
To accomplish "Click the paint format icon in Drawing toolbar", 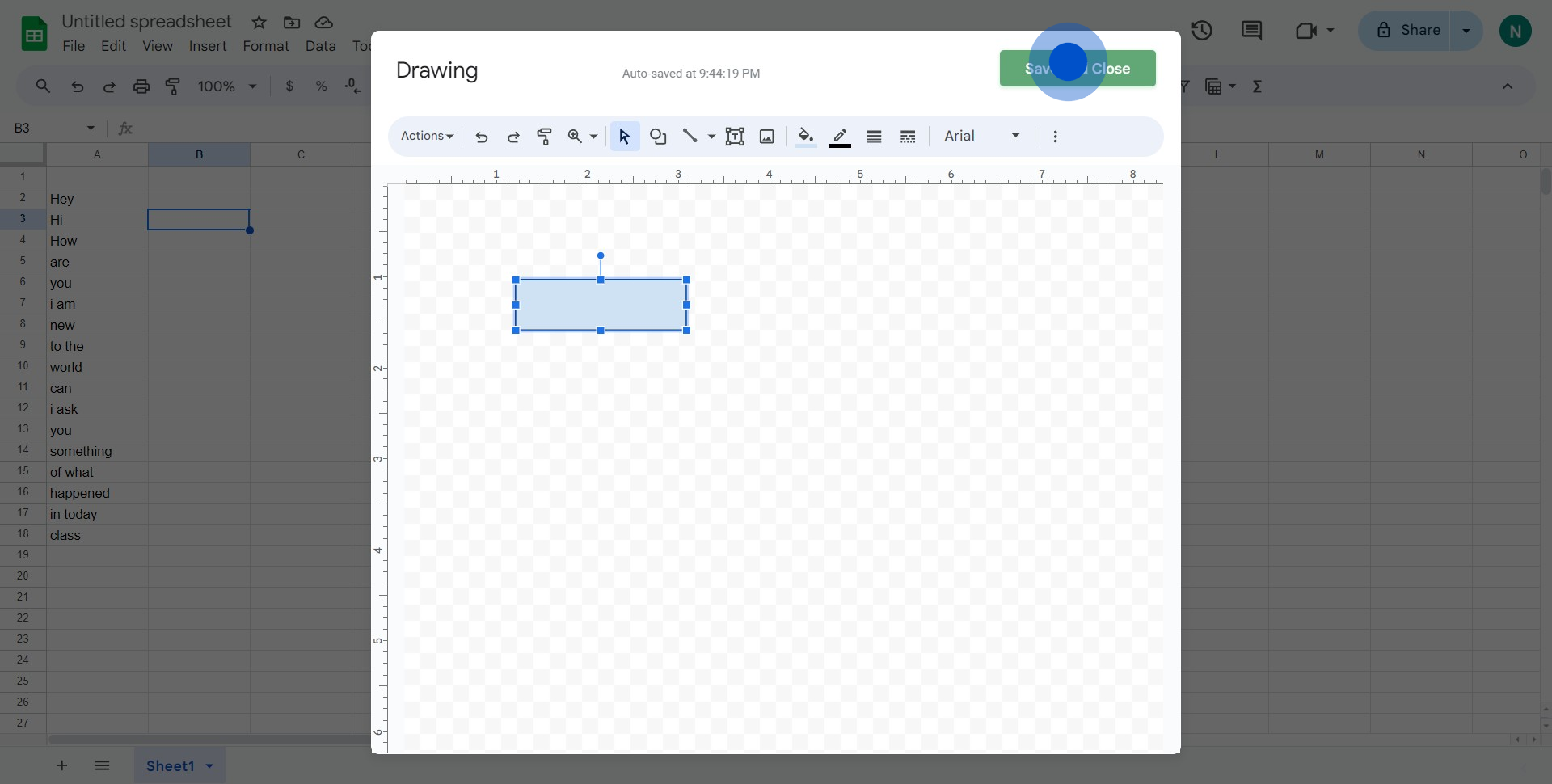I will [545, 137].
